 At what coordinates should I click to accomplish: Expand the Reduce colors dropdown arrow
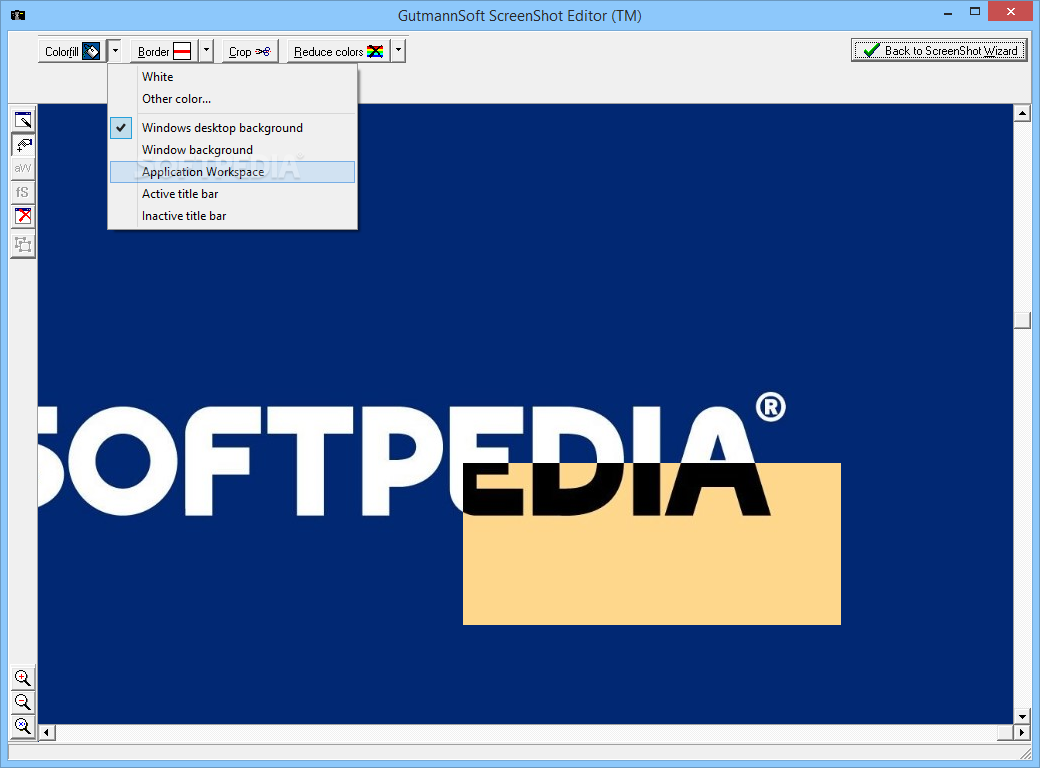pos(398,51)
